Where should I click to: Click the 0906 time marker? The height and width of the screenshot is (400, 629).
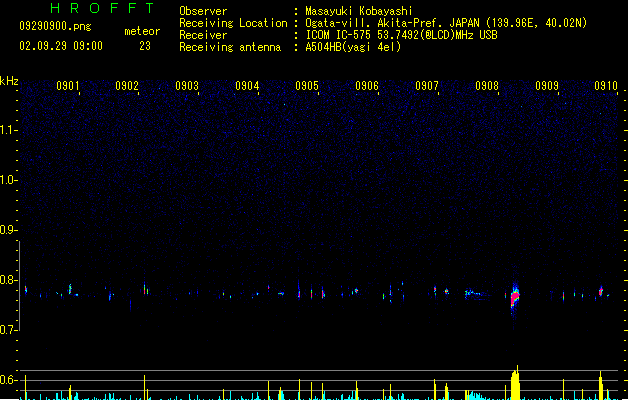click(367, 86)
